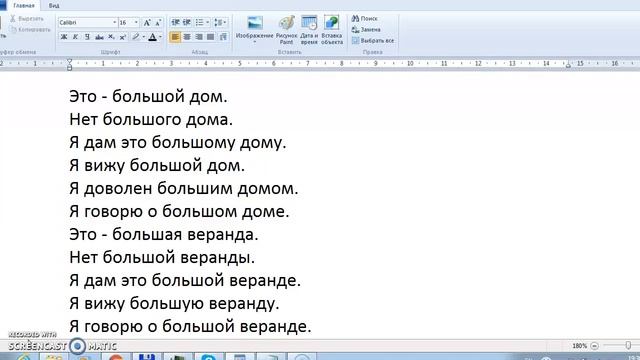The height and width of the screenshot is (360, 640).
Task: Apply the text highlight color marker
Action: point(136,37)
